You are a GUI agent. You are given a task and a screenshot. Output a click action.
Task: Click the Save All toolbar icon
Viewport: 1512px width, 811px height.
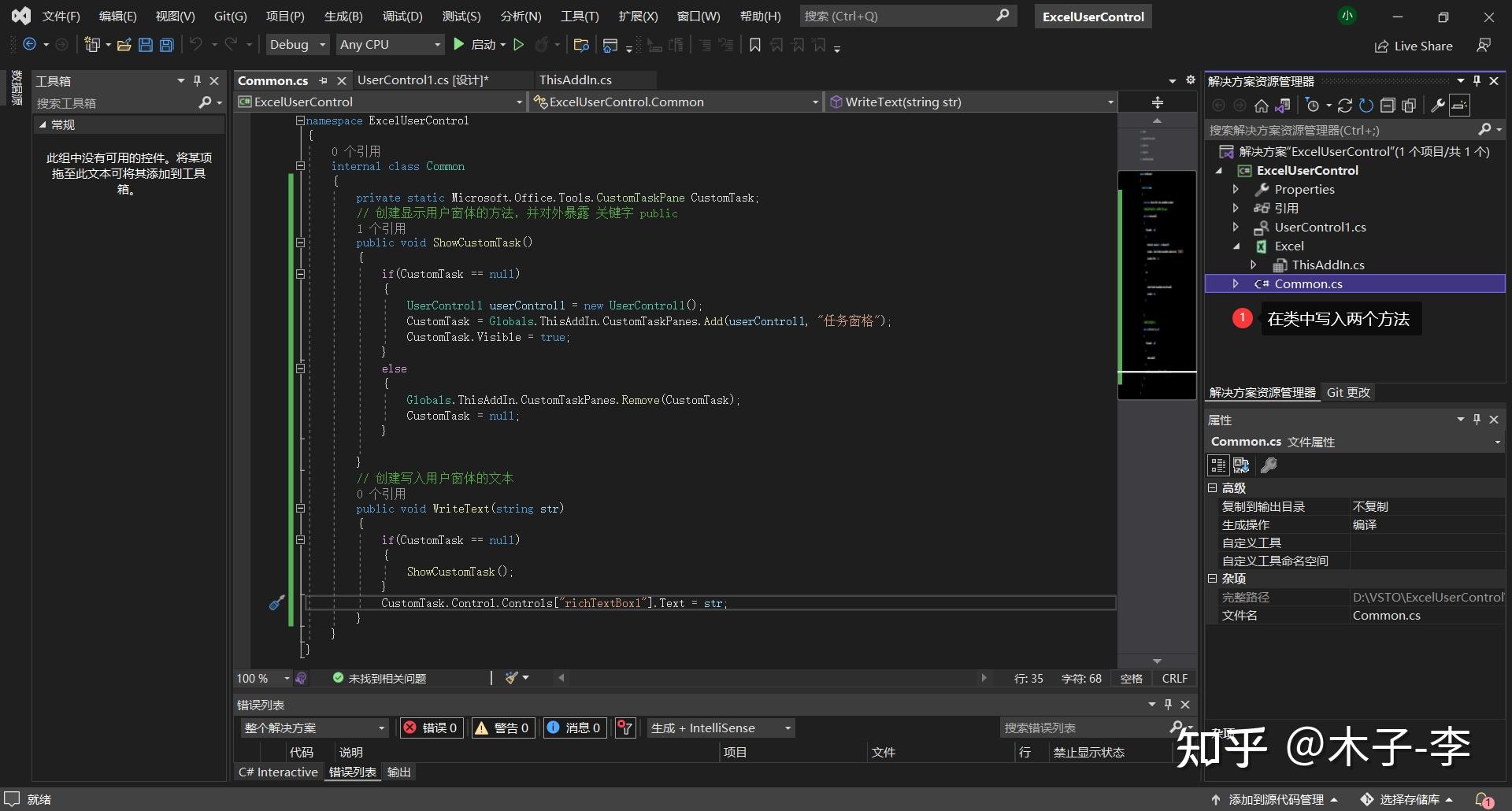[167, 45]
